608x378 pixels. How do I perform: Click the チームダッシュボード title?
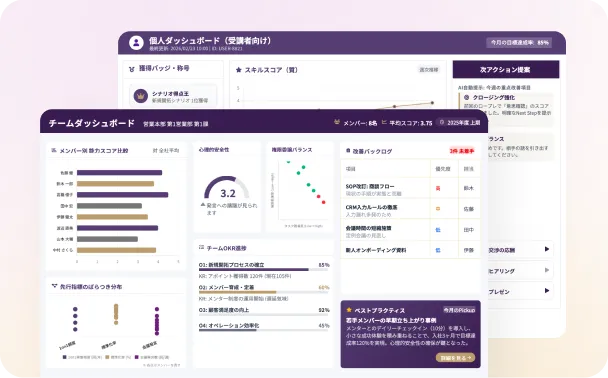point(92,123)
